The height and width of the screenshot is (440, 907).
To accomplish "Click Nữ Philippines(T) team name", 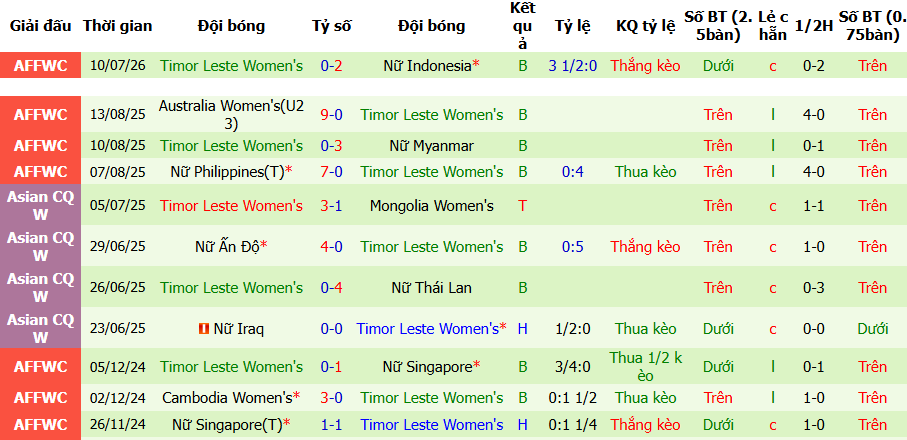I will point(227,172).
